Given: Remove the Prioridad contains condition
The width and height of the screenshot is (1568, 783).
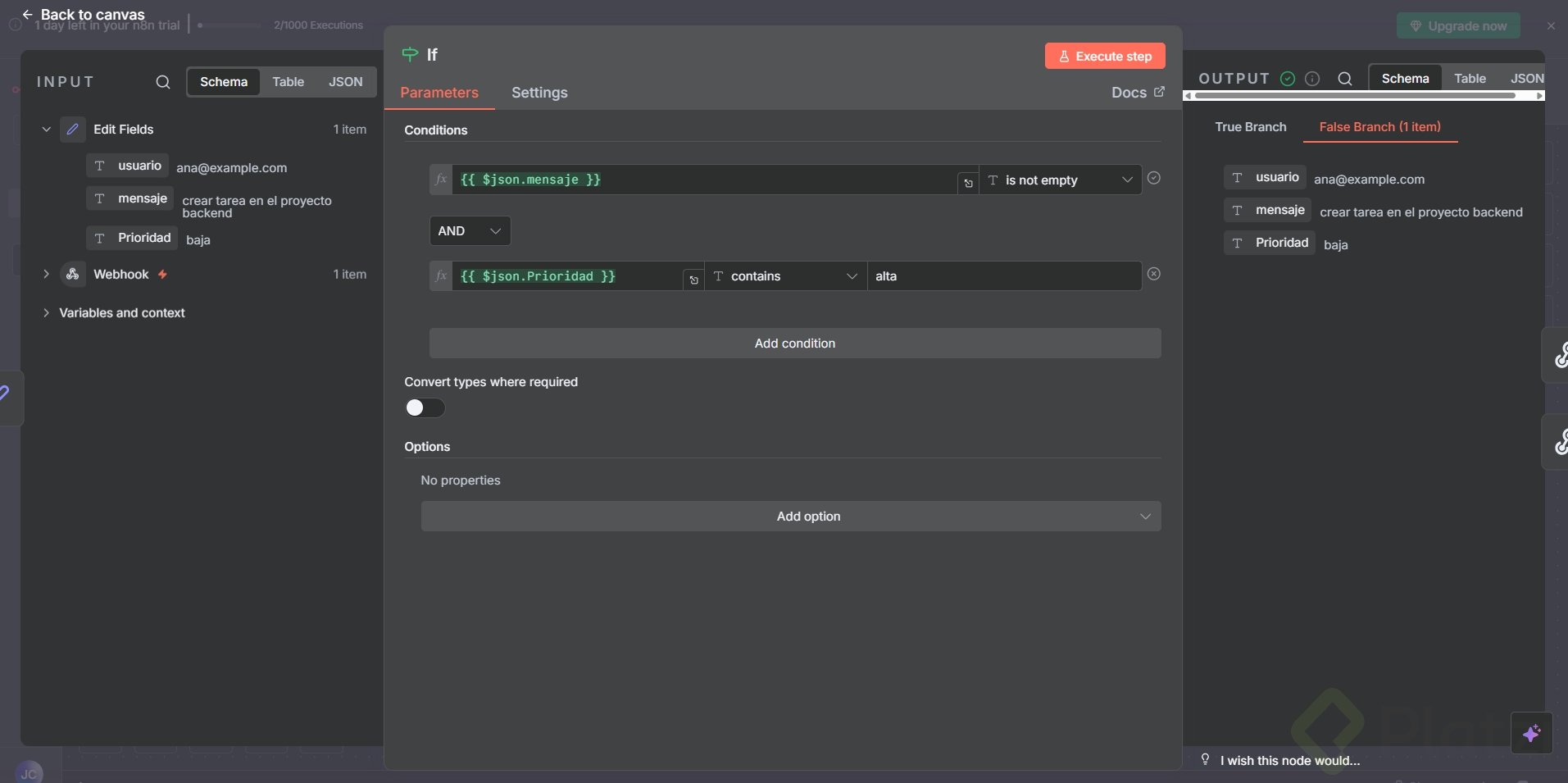Looking at the screenshot, I should coord(1154,274).
